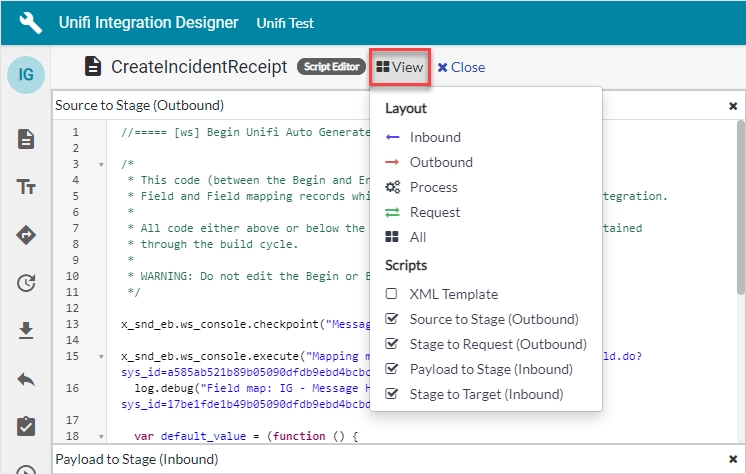Select the Inbound layout option

[x=435, y=137]
